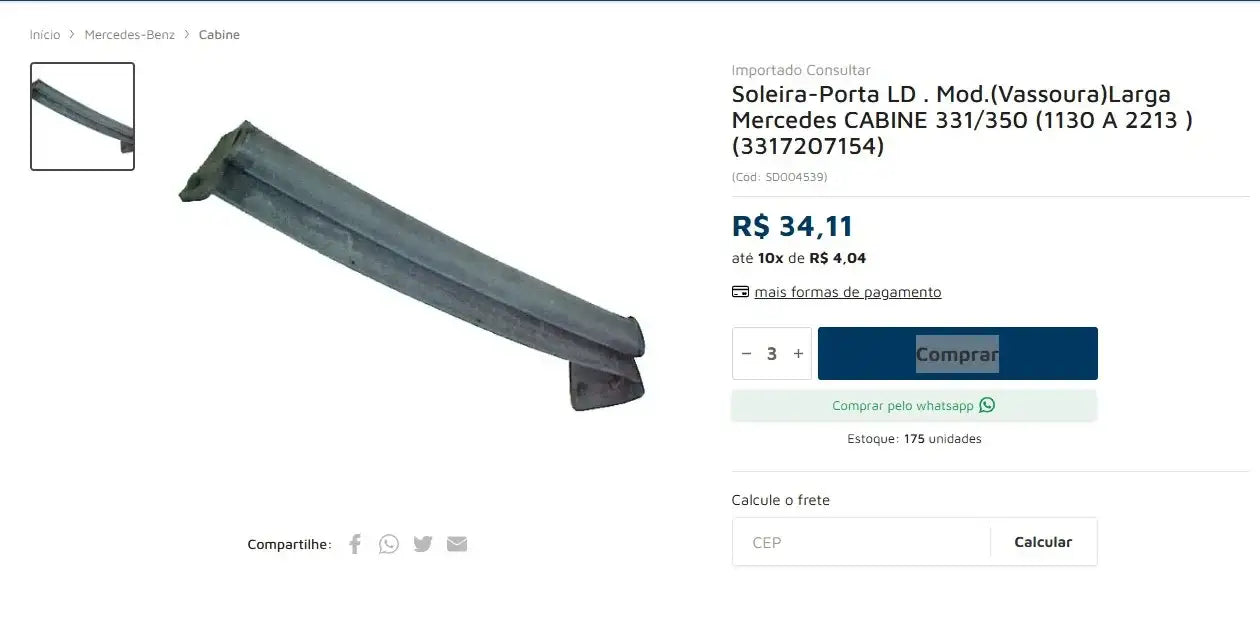Click the CEP input field

coord(861,542)
